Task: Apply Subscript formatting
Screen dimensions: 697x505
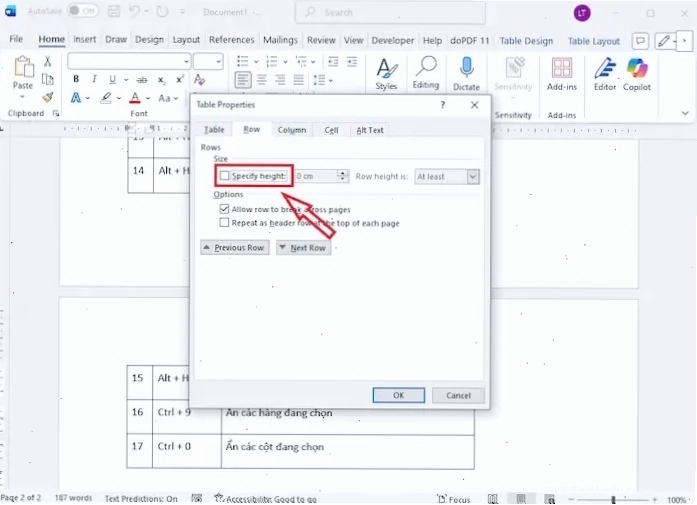Action: coord(161,80)
